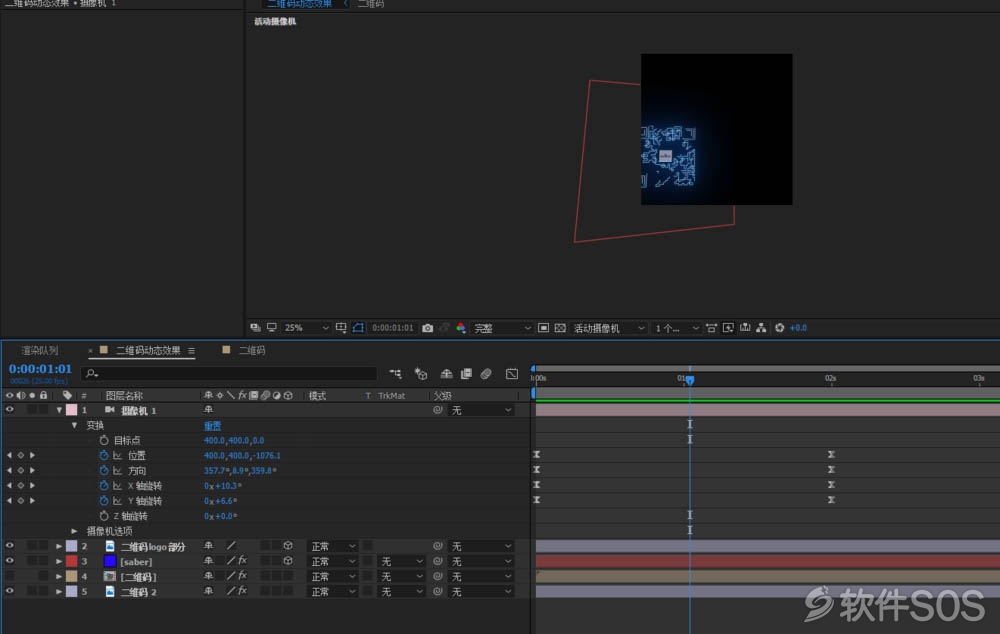
Task: Click the viewer 0:00:01:01 time button
Action: (393, 328)
